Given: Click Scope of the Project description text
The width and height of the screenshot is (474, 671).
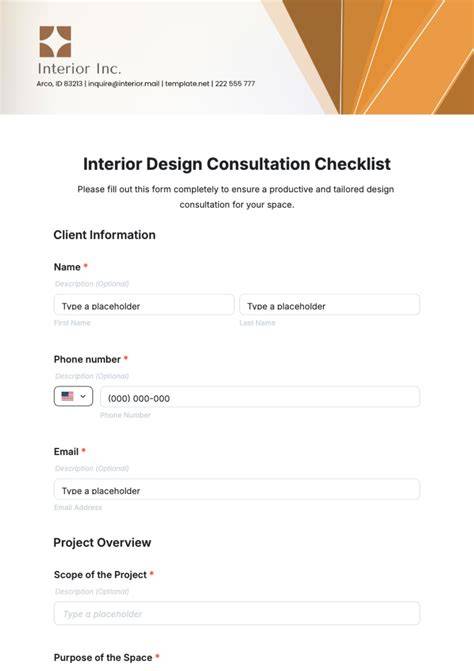Looking at the screenshot, I should [92, 591].
